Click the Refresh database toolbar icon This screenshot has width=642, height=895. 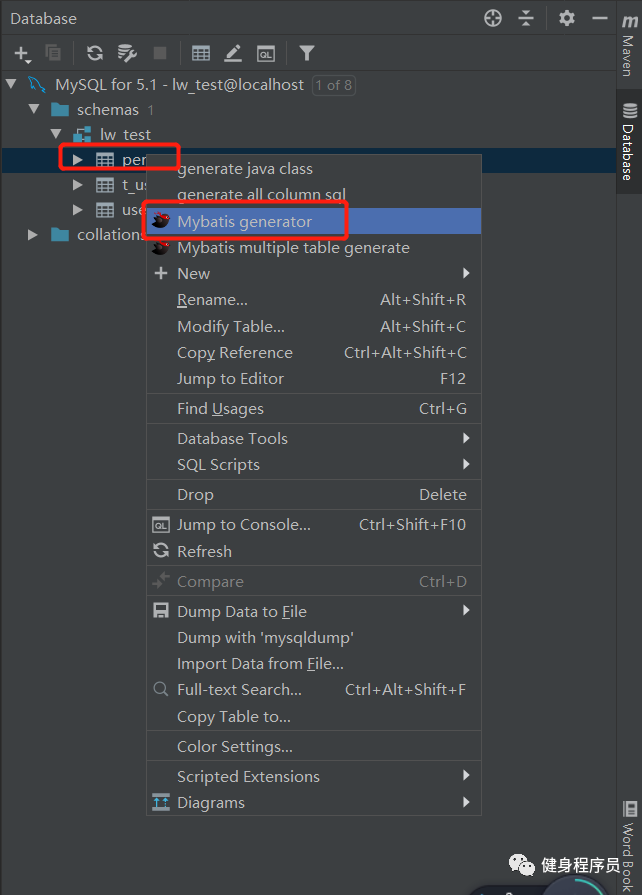(95, 53)
